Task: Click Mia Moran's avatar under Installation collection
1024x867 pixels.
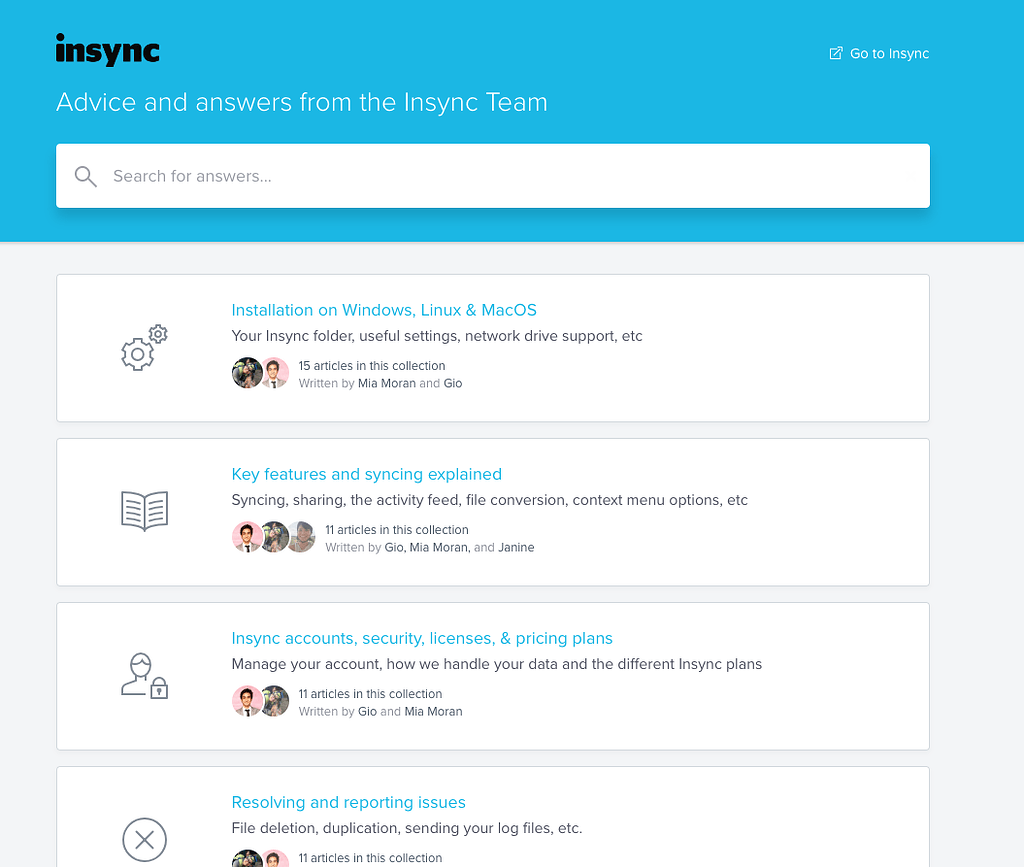Action: point(247,372)
